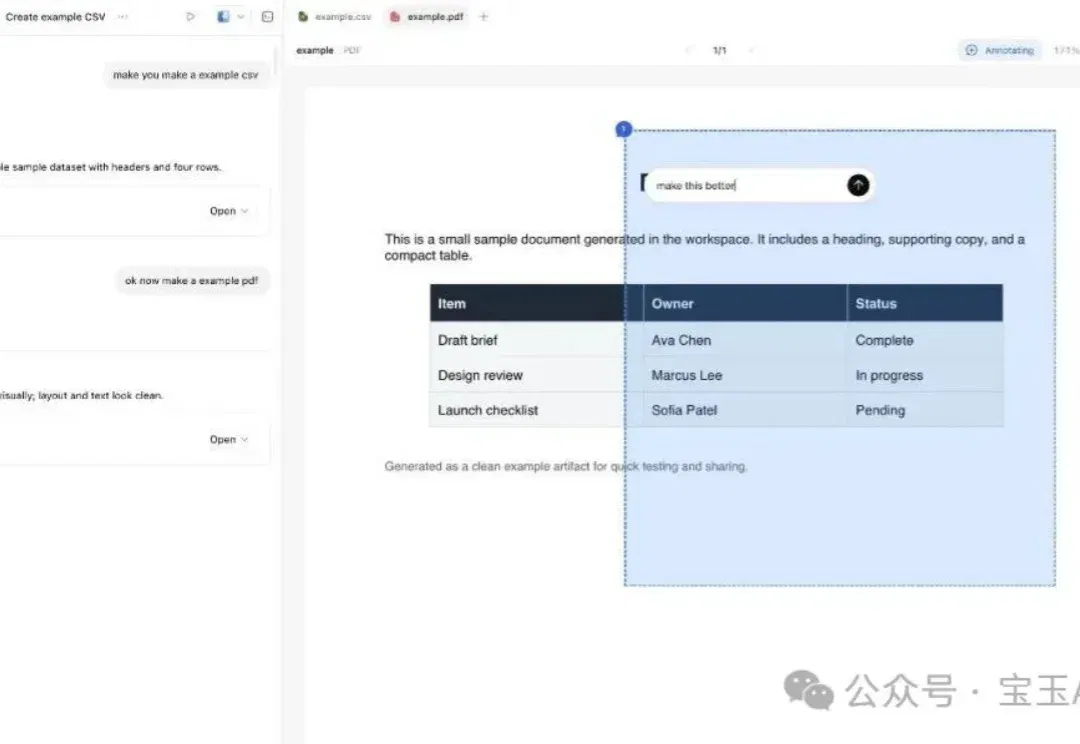The image size is (1080, 744).
Task: Select the Marcus Lee cell
Action: point(745,375)
